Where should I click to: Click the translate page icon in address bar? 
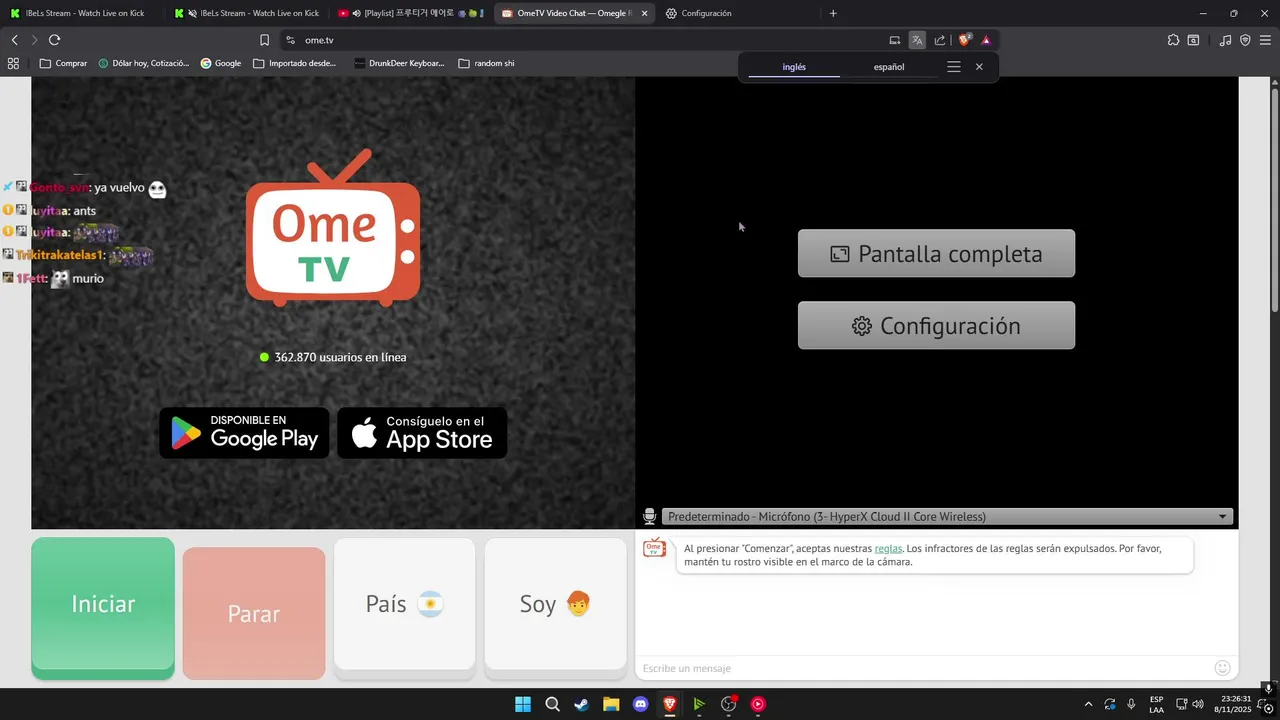(917, 40)
